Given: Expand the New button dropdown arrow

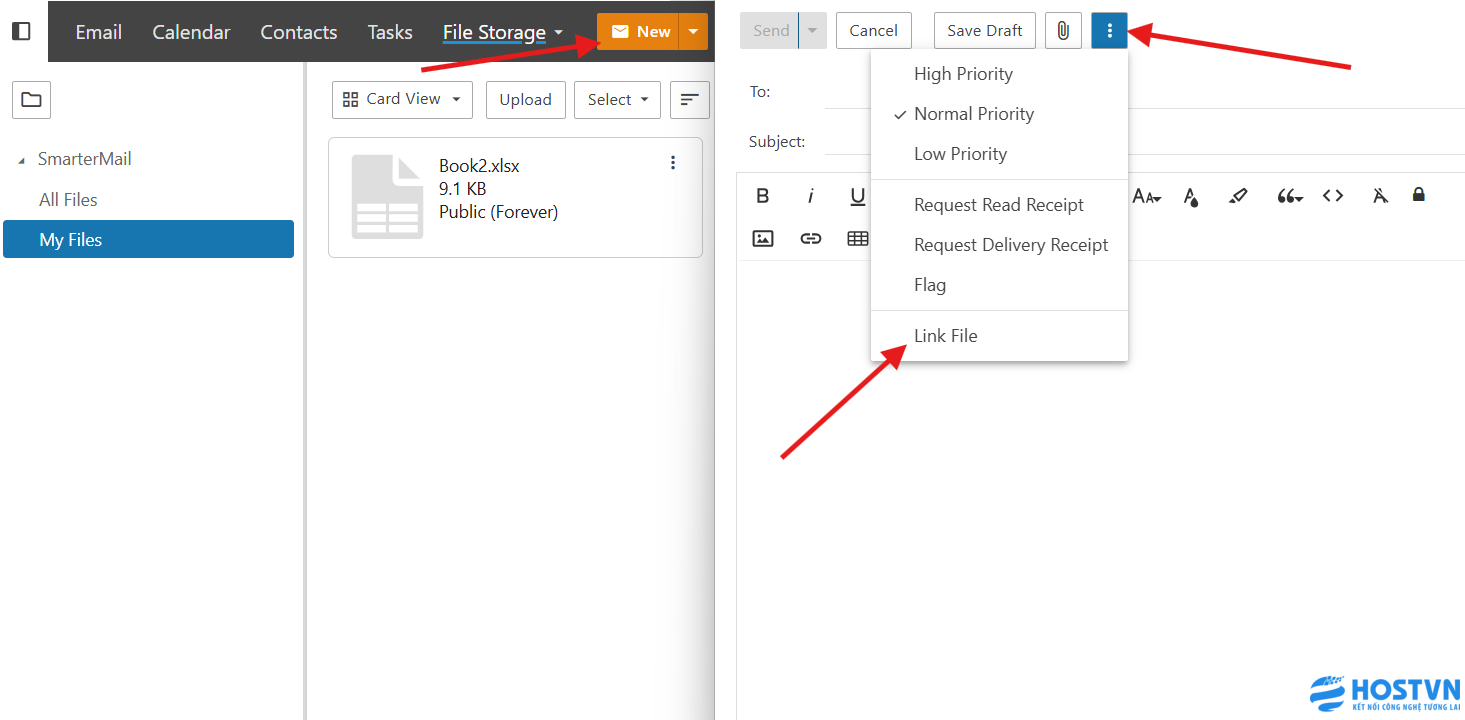Looking at the screenshot, I should (x=693, y=32).
